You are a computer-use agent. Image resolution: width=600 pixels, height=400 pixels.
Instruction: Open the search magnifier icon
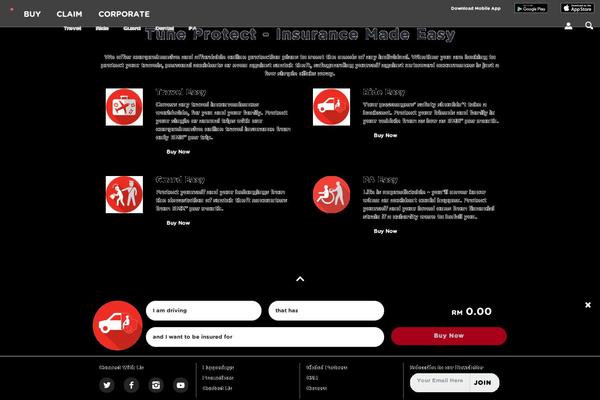(x=589, y=26)
